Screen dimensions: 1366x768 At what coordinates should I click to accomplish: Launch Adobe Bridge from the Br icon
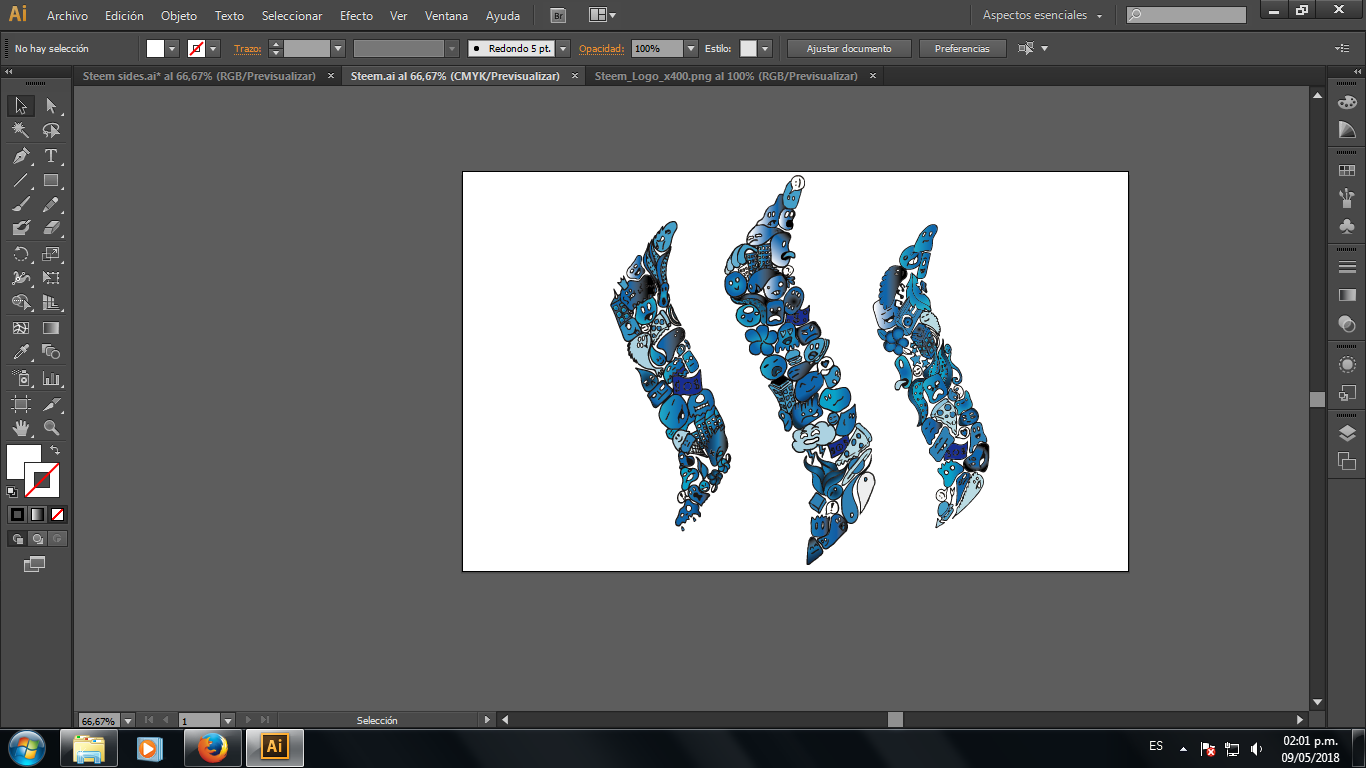click(559, 15)
